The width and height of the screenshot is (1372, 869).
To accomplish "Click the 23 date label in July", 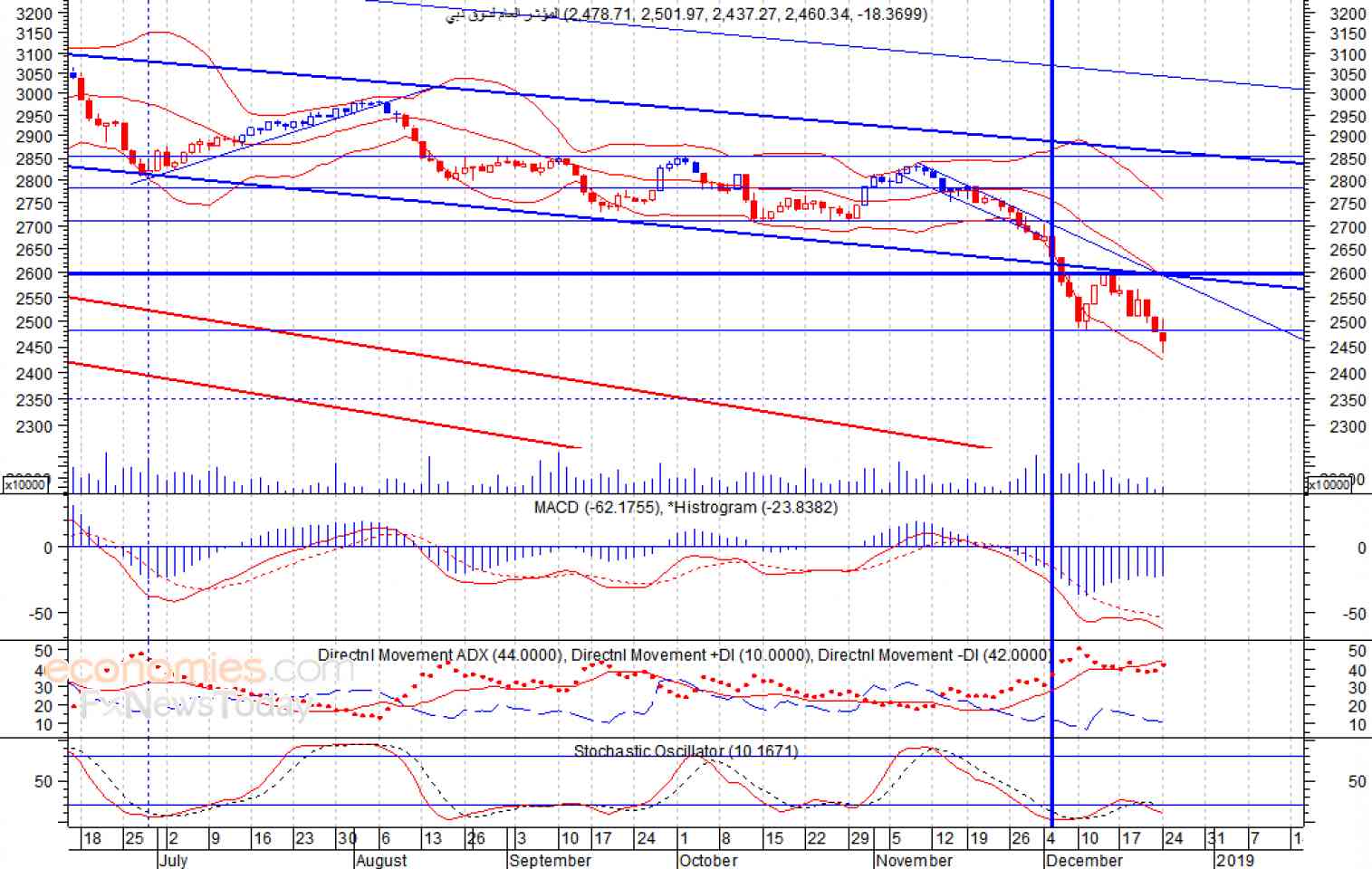I will click(304, 838).
